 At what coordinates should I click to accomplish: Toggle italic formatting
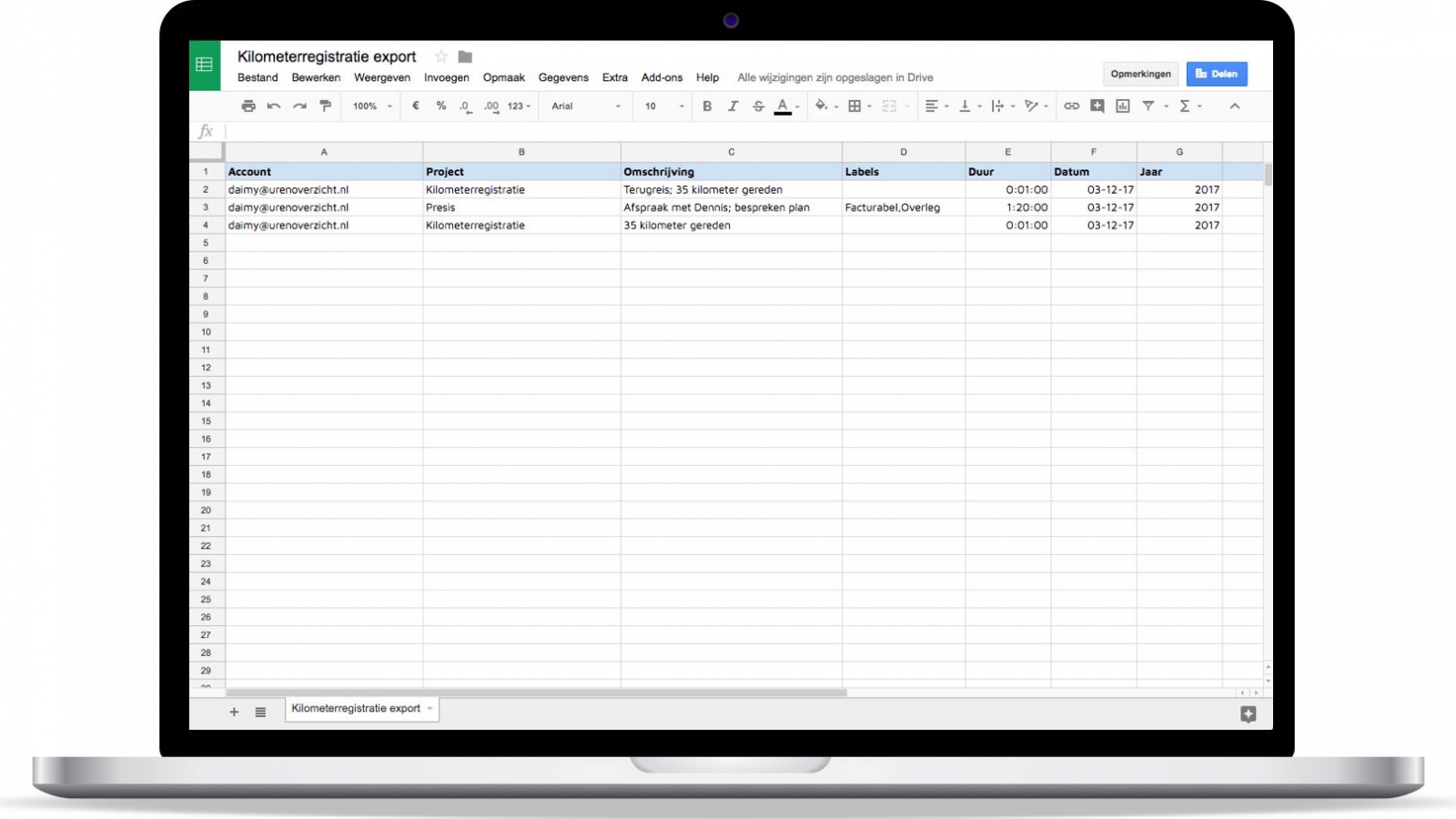click(733, 106)
